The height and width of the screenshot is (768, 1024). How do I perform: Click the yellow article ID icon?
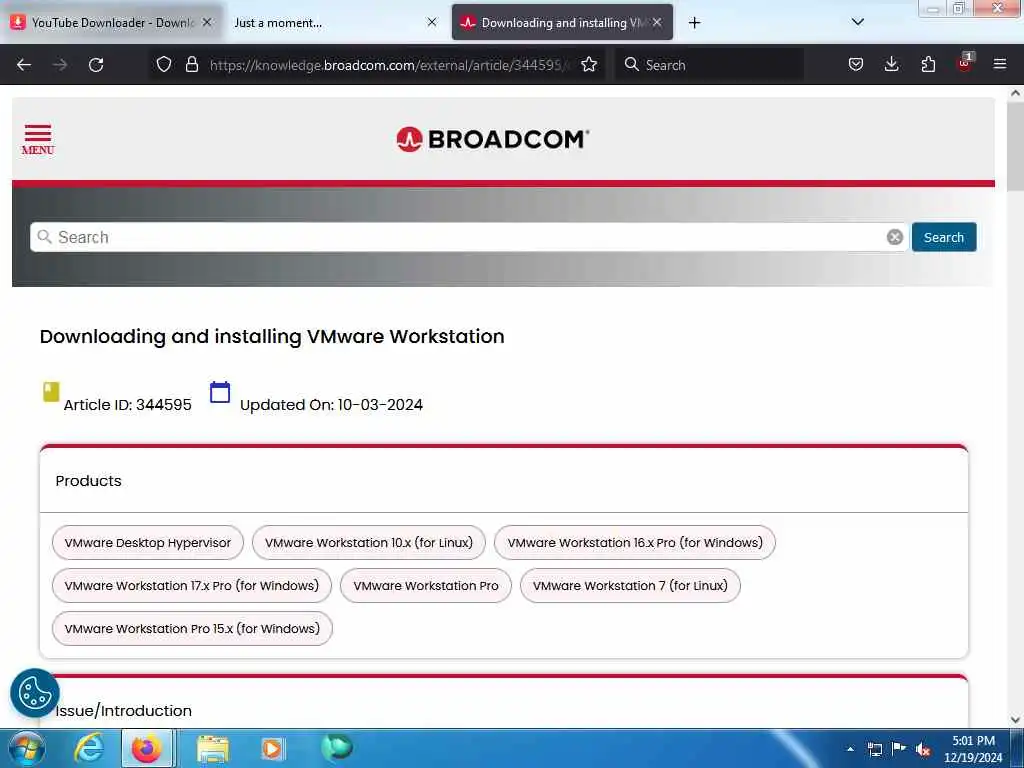[x=51, y=392]
